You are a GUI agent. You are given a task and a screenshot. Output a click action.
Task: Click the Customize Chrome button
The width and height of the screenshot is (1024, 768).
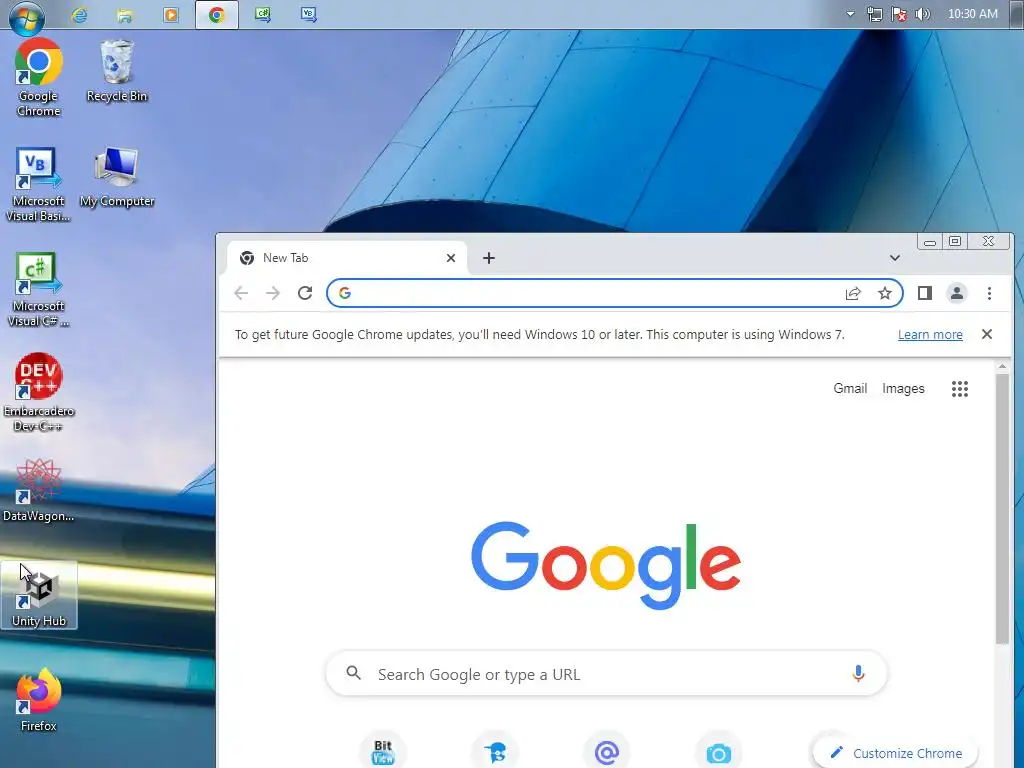pos(896,753)
